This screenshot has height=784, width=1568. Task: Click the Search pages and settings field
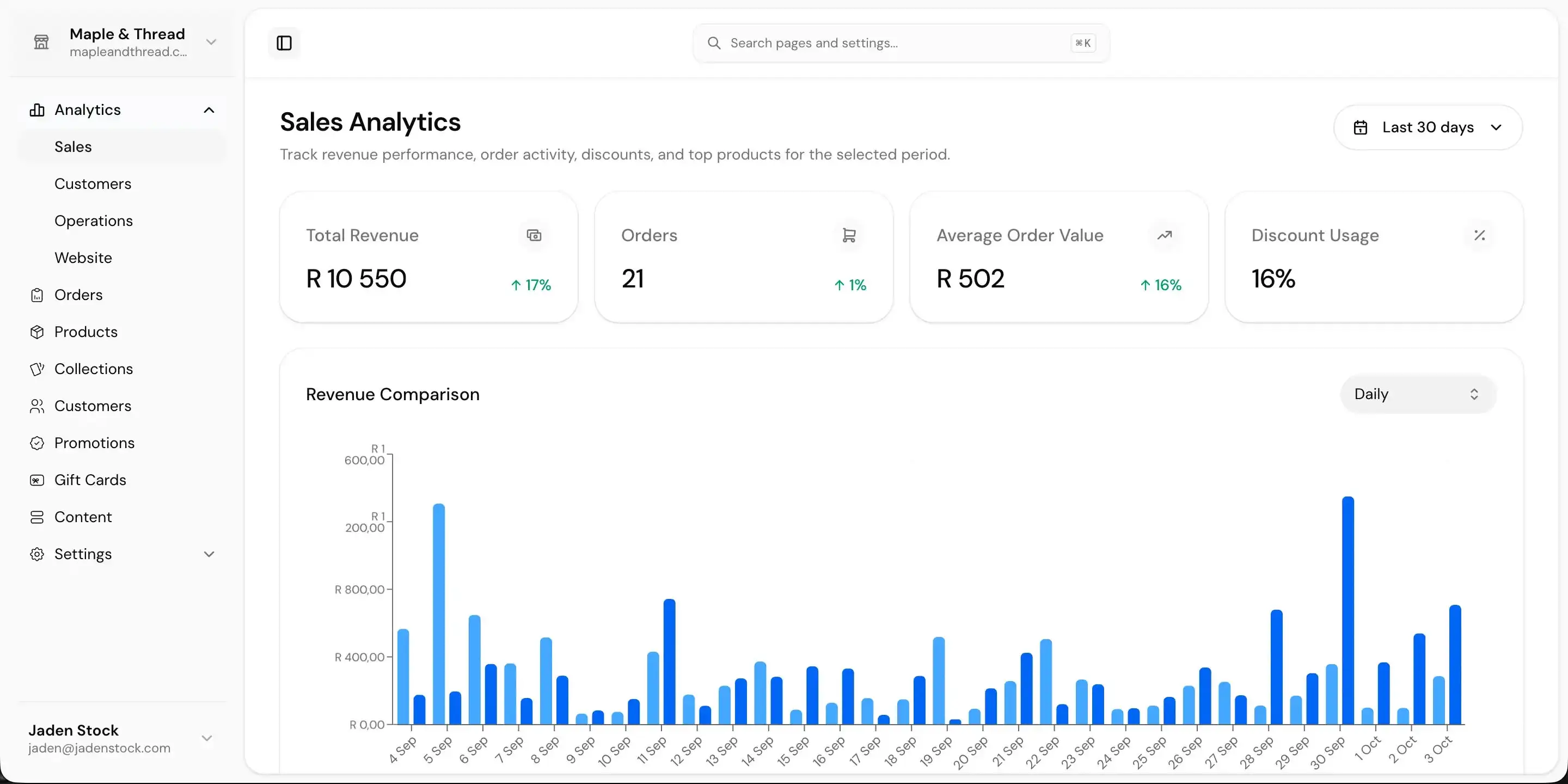click(901, 43)
